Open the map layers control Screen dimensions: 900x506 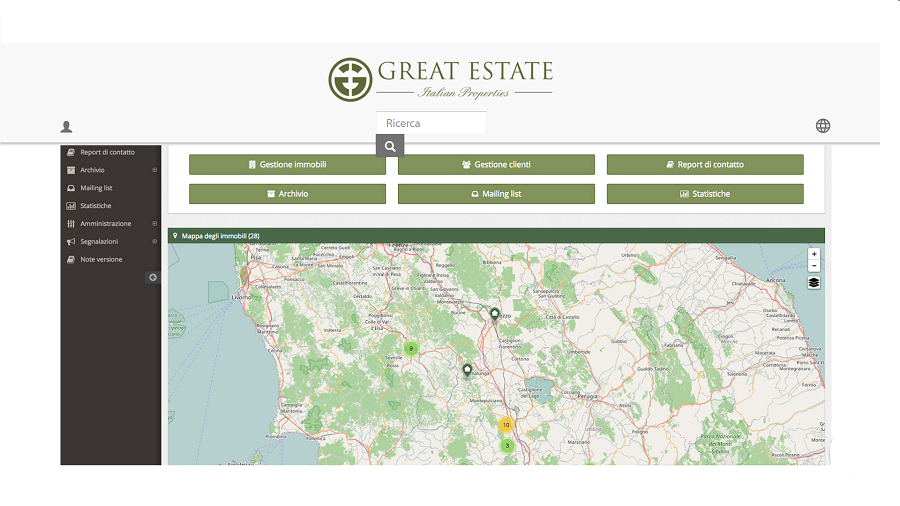[x=814, y=283]
